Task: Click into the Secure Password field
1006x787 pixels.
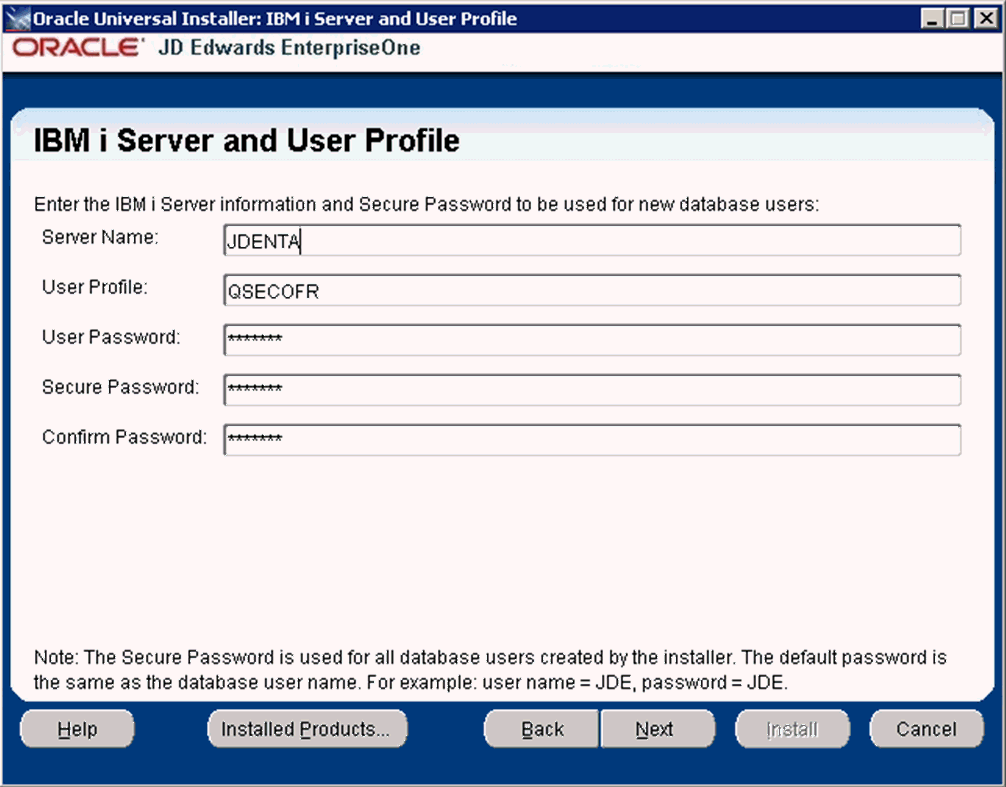Action: [592, 390]
